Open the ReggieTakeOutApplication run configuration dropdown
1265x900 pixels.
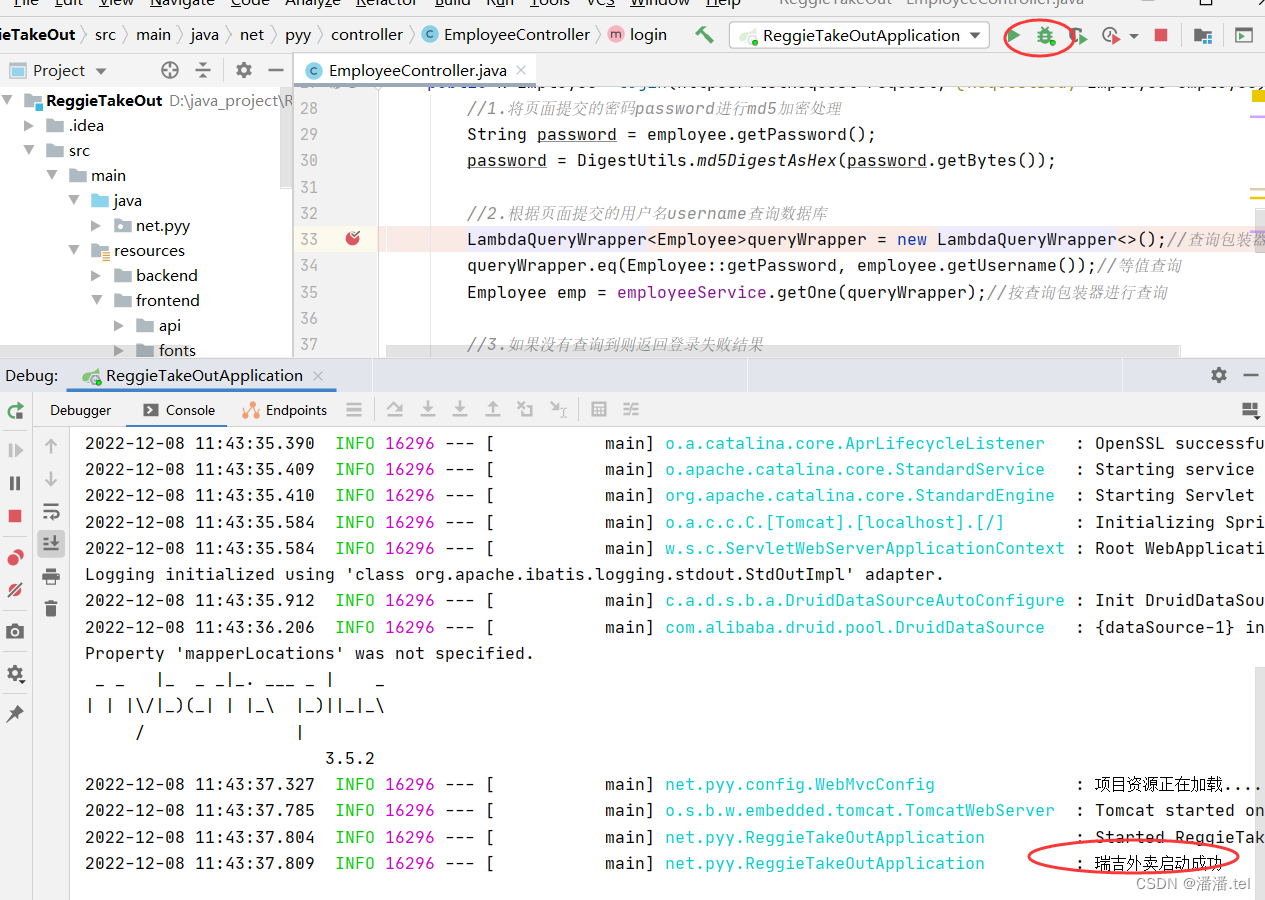(859, 36)
